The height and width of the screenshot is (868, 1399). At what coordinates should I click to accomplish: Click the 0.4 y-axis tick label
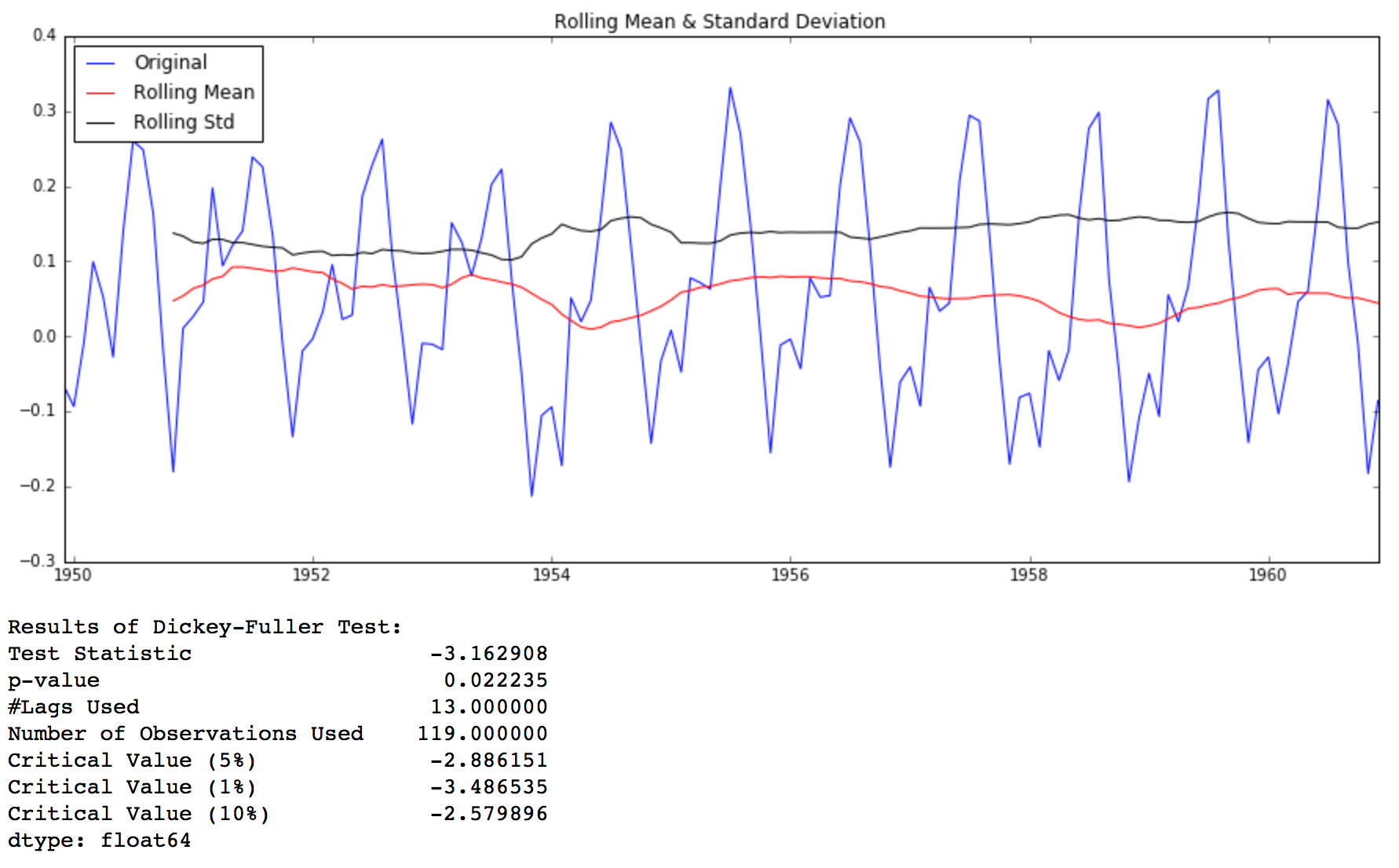pos(44,35)
